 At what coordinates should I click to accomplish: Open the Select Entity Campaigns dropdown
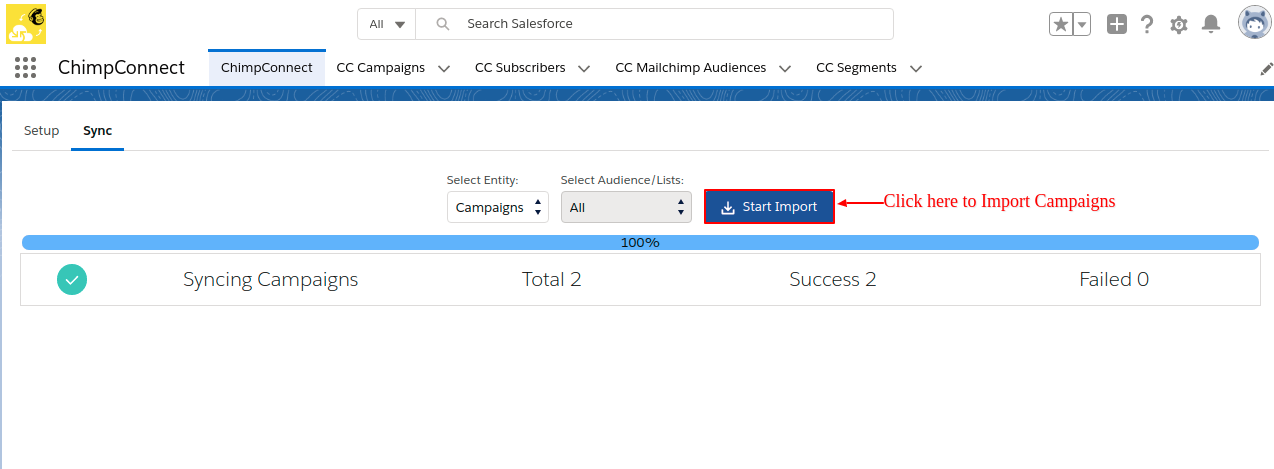(x=497, y=207)
